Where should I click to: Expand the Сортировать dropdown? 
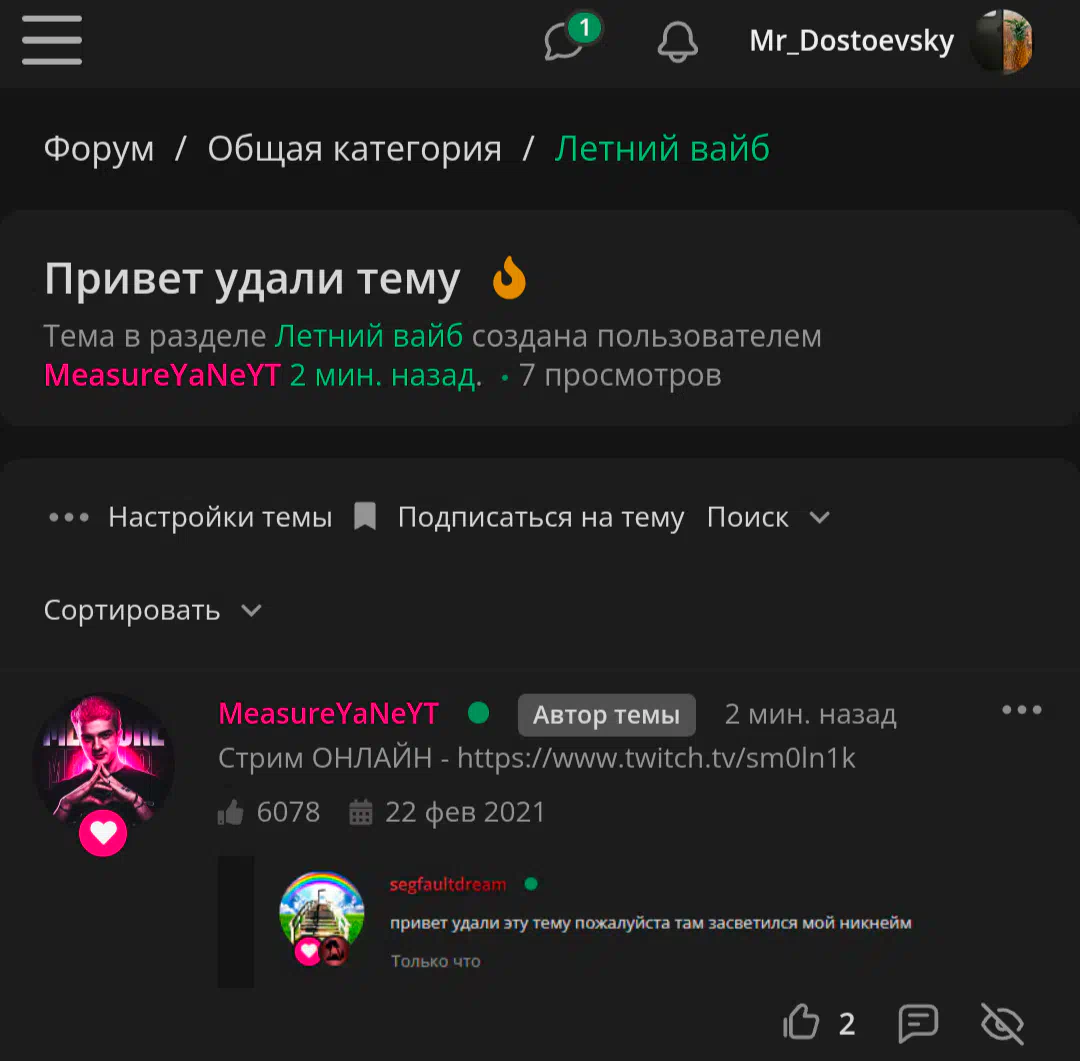point(152,610)
